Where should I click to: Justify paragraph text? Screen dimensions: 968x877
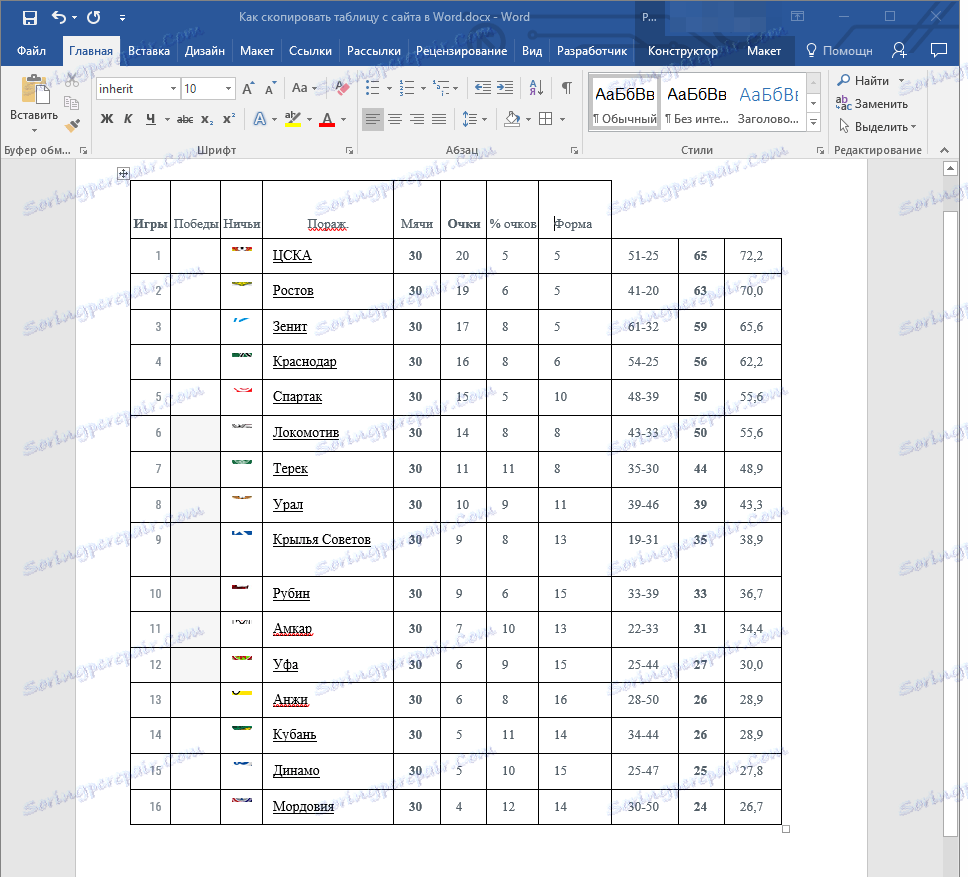click(439, 119)
